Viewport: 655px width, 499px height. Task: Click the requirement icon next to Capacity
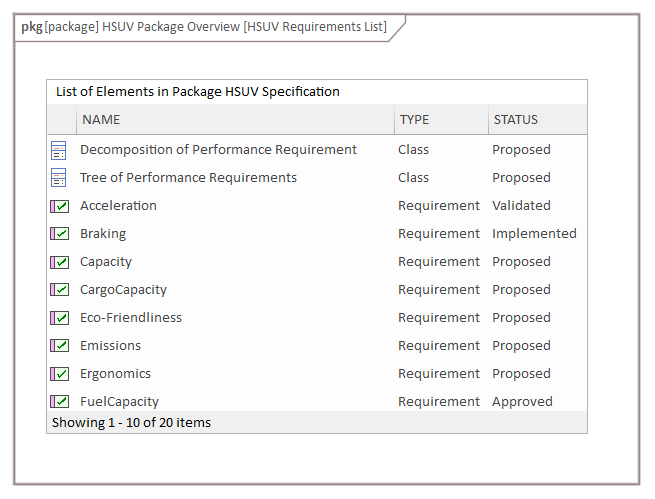tap(59, 262)
